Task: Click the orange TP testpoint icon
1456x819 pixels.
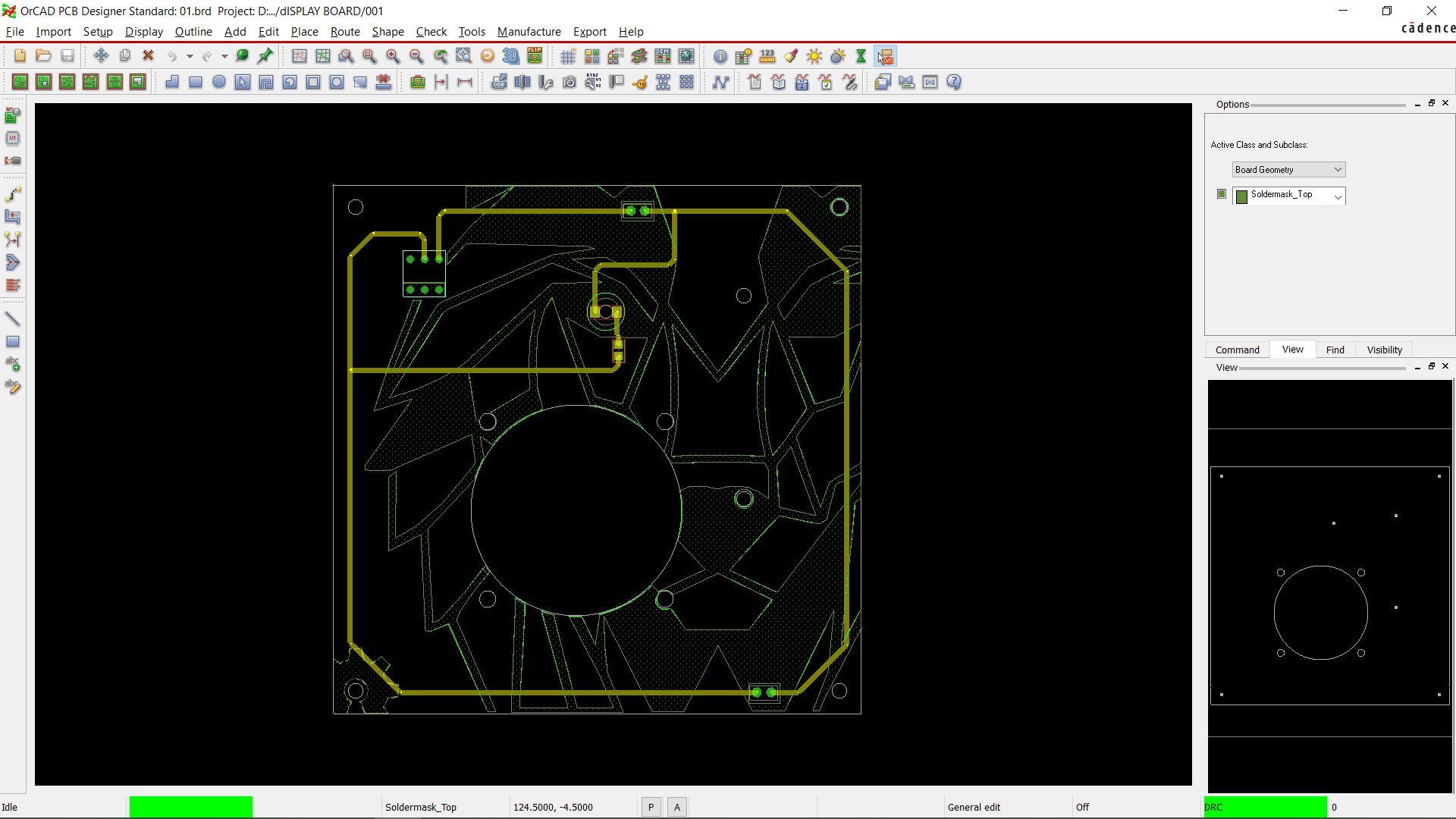Action: [x=640, y=82]
